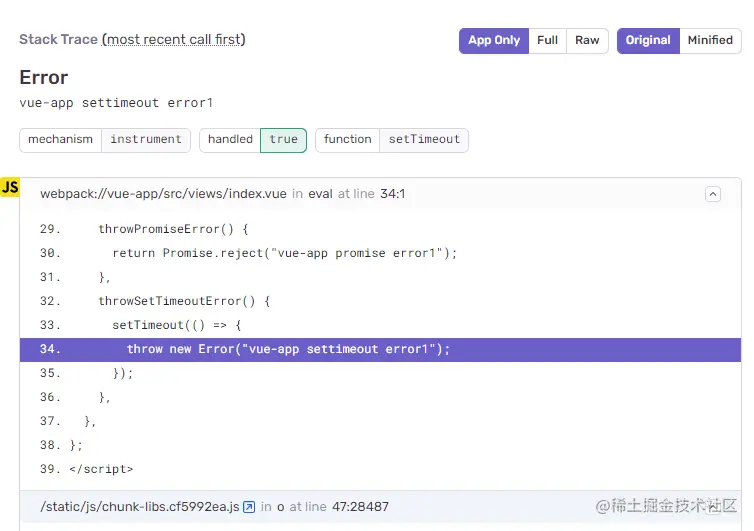
Task: Switch to Raw stack trace view
Action: pyautogui.click(x=587, y=40)
